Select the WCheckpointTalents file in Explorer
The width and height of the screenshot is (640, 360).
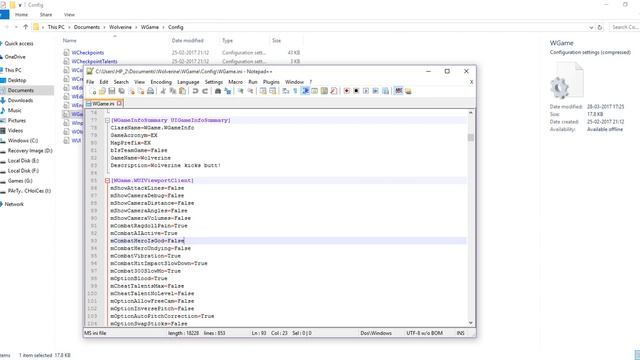[x=94, y=61]
